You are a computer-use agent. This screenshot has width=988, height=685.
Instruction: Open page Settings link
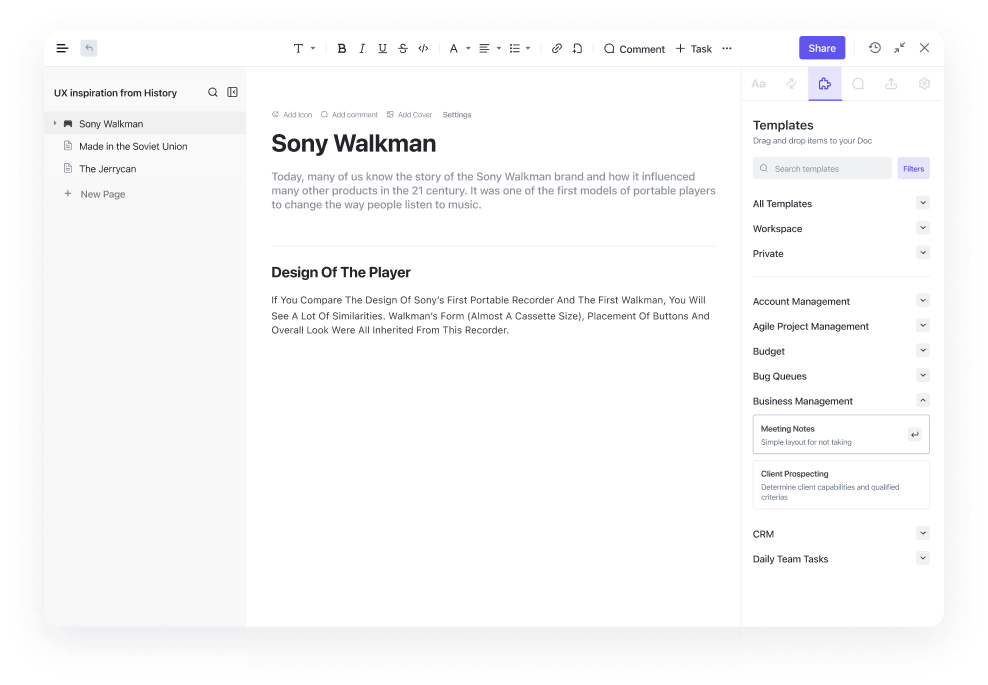pyautogui.click(x=457, y=115)
